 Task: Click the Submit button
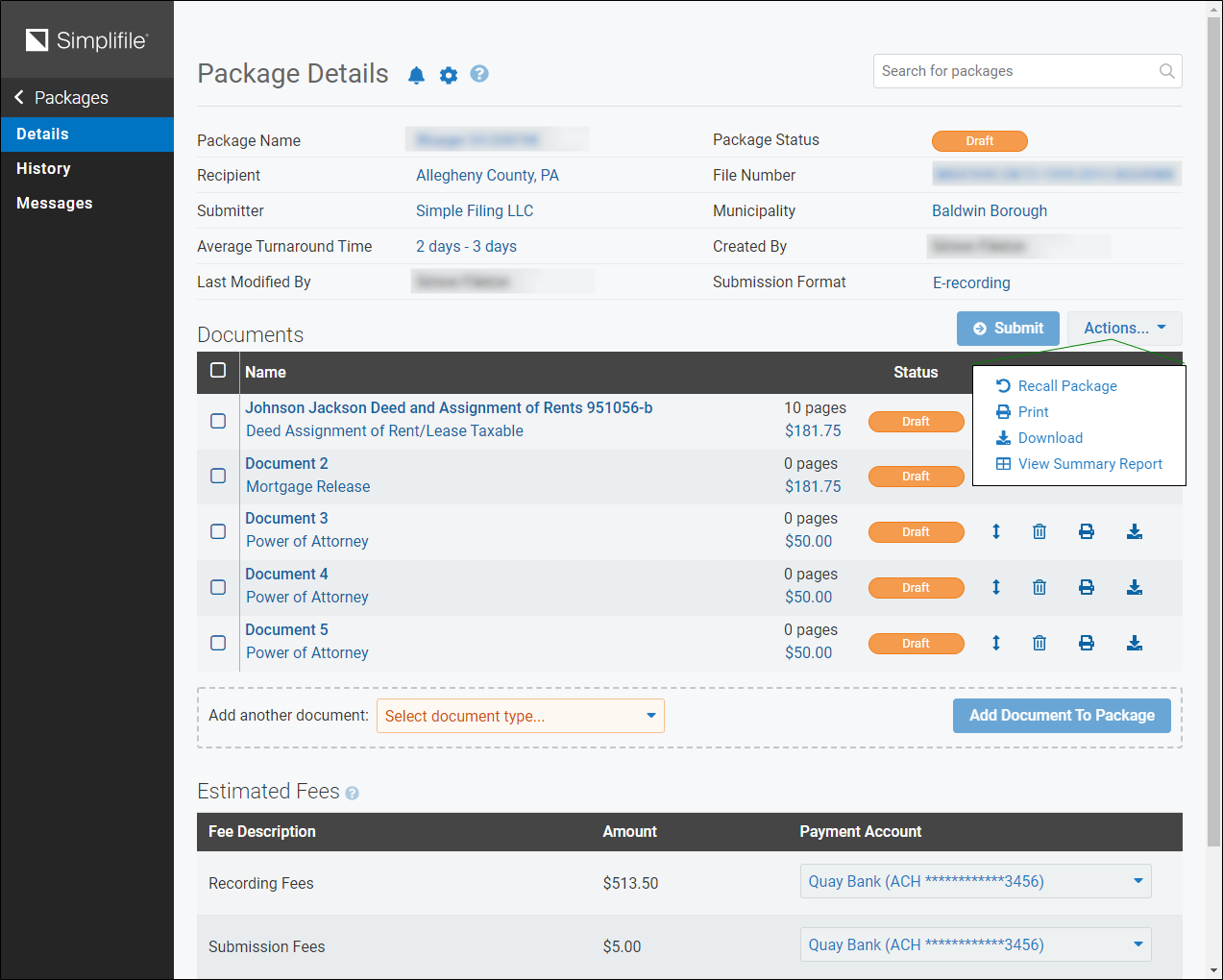coord(1008,329)
